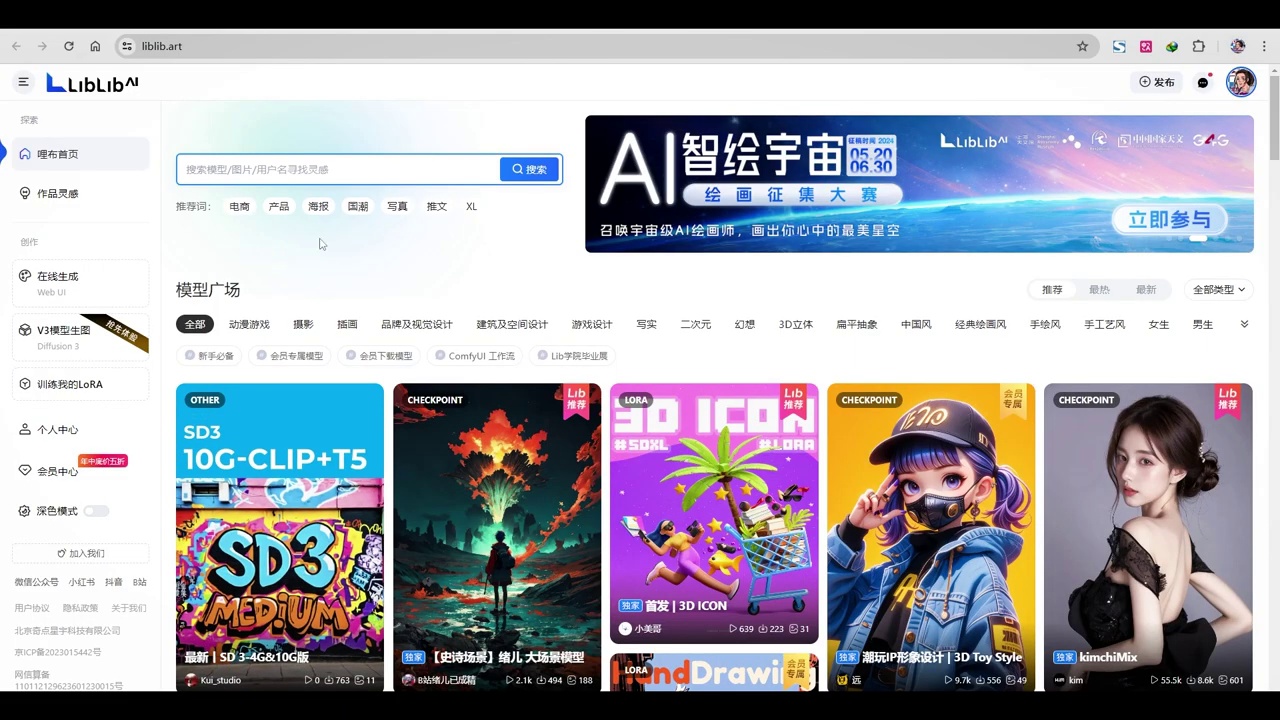Viewport: 1280px width, 720px height.
Task: Switch sorting to 最新
Action: point(1146,289)
